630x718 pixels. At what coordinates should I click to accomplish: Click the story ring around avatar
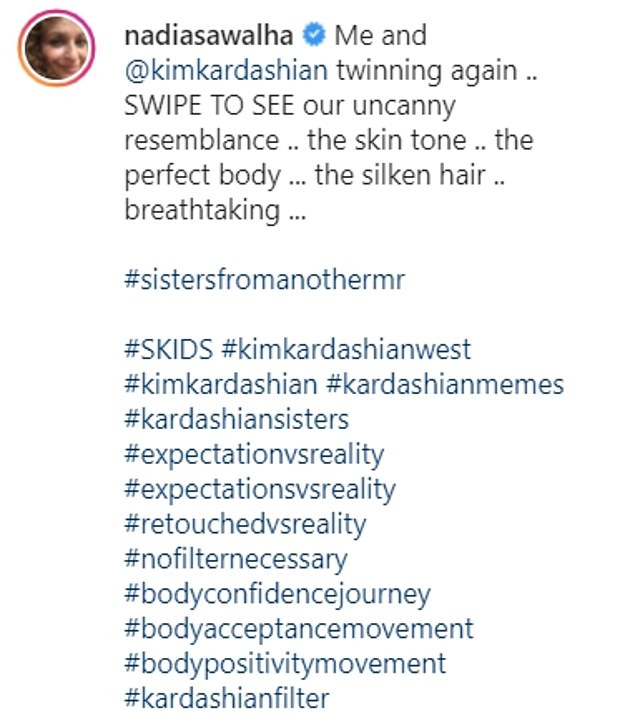[x=56, y=48]
